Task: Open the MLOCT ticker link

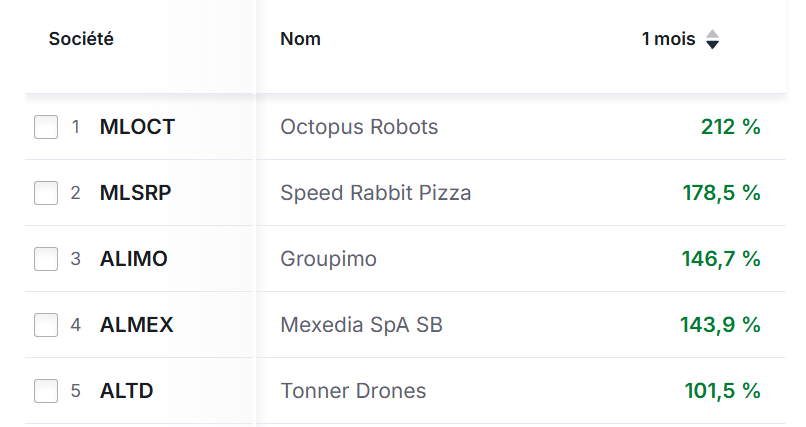Action: [137, 127]
